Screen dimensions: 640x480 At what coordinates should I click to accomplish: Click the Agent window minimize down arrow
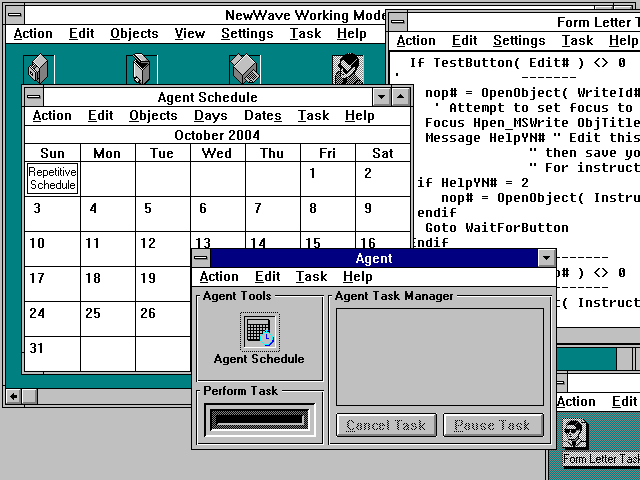coord(546,258)
